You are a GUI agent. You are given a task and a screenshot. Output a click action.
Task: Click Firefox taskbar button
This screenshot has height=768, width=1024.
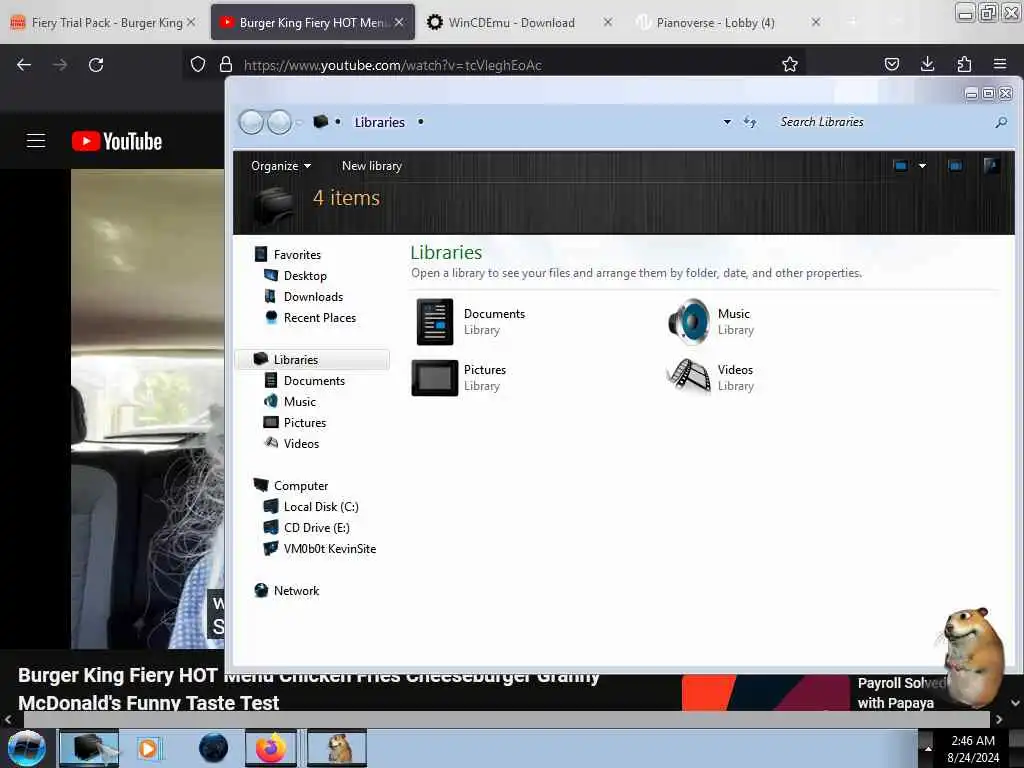[x=271, y=748]
